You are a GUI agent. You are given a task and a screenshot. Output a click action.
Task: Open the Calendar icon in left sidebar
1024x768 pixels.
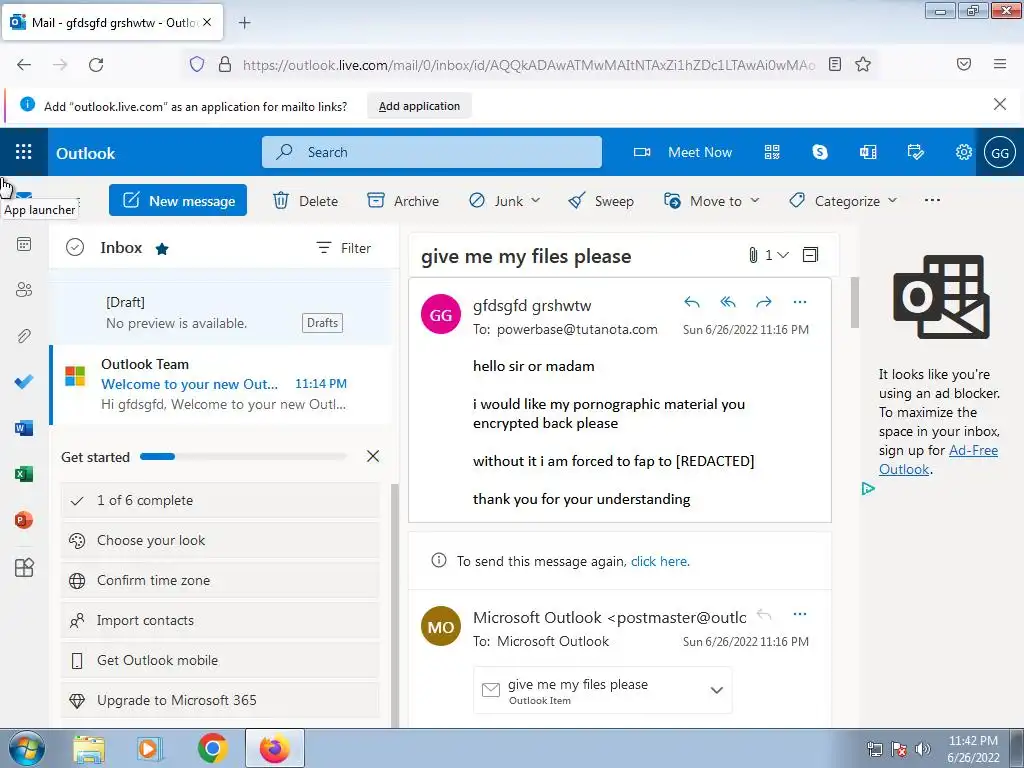(x=24, y=244)
